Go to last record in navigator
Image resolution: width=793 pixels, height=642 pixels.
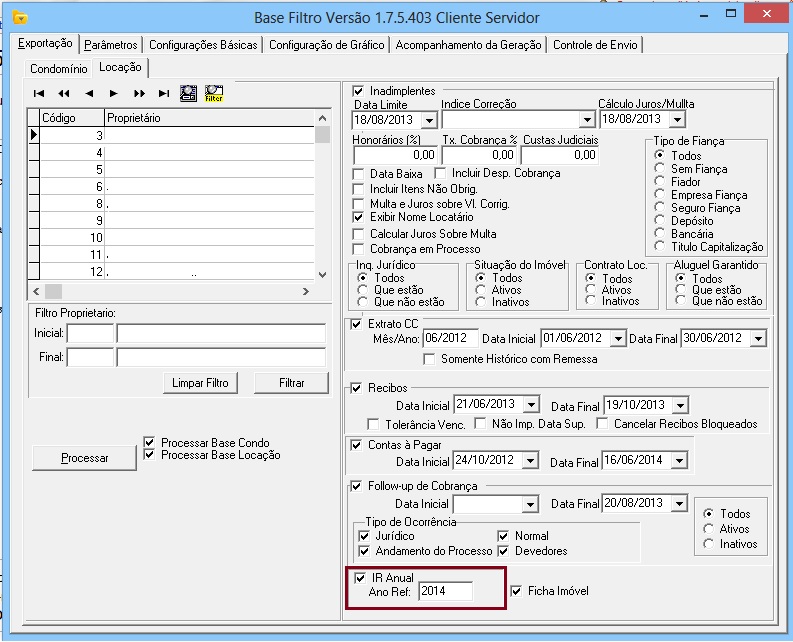coord(163,93)
